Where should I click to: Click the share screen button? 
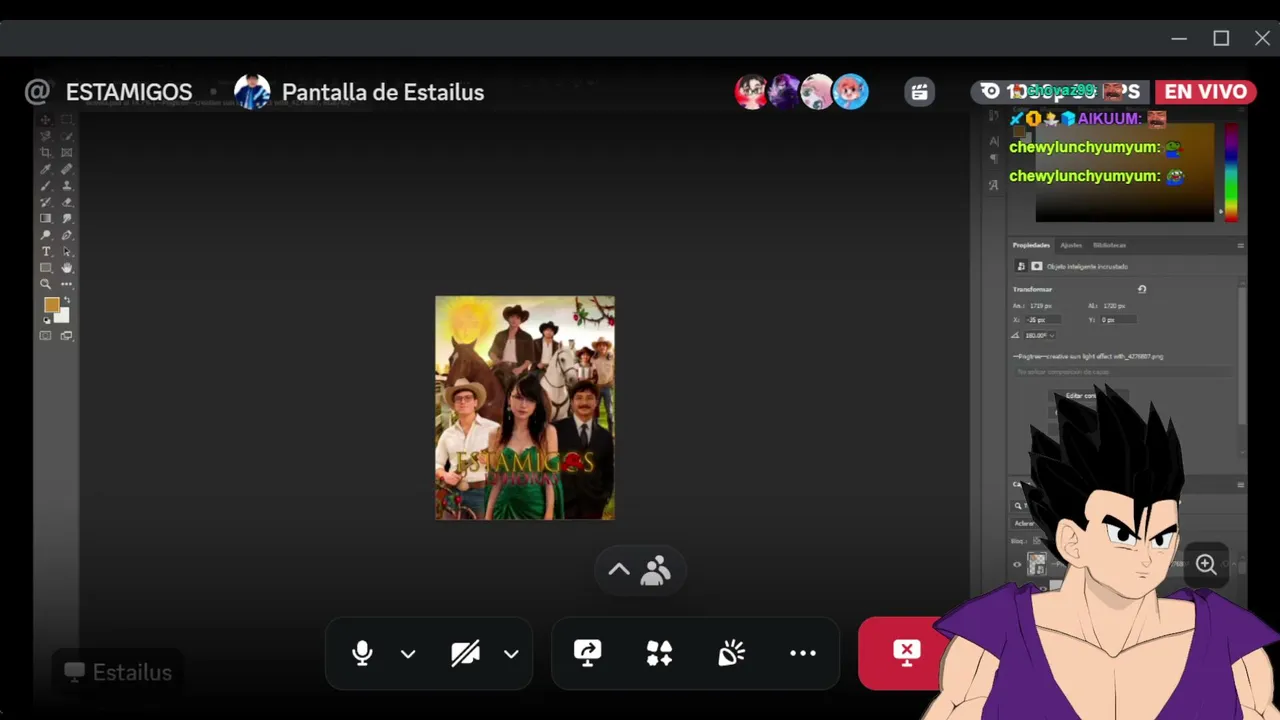click(x=587, y=654)
